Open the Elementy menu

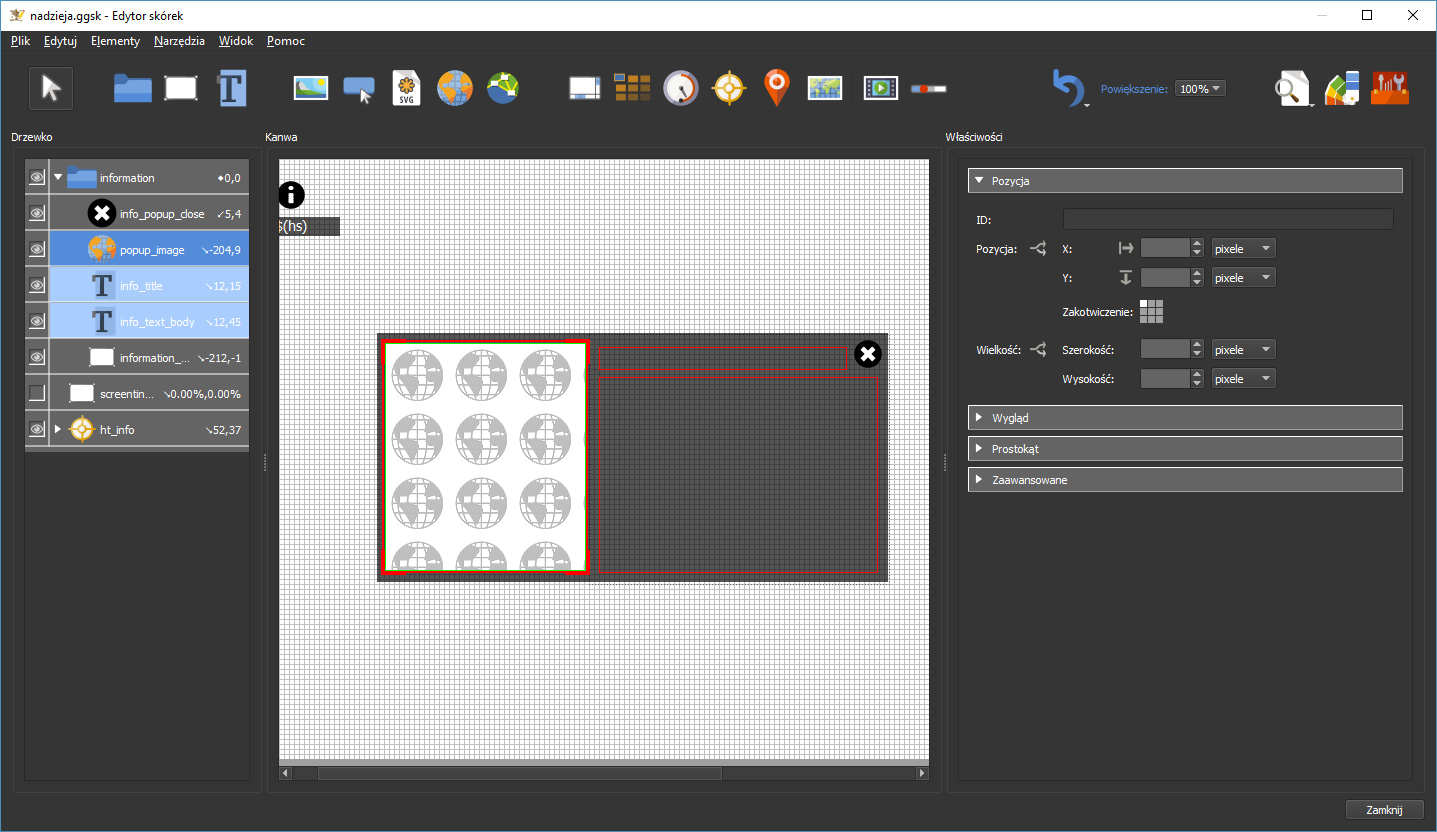point(115,41)
